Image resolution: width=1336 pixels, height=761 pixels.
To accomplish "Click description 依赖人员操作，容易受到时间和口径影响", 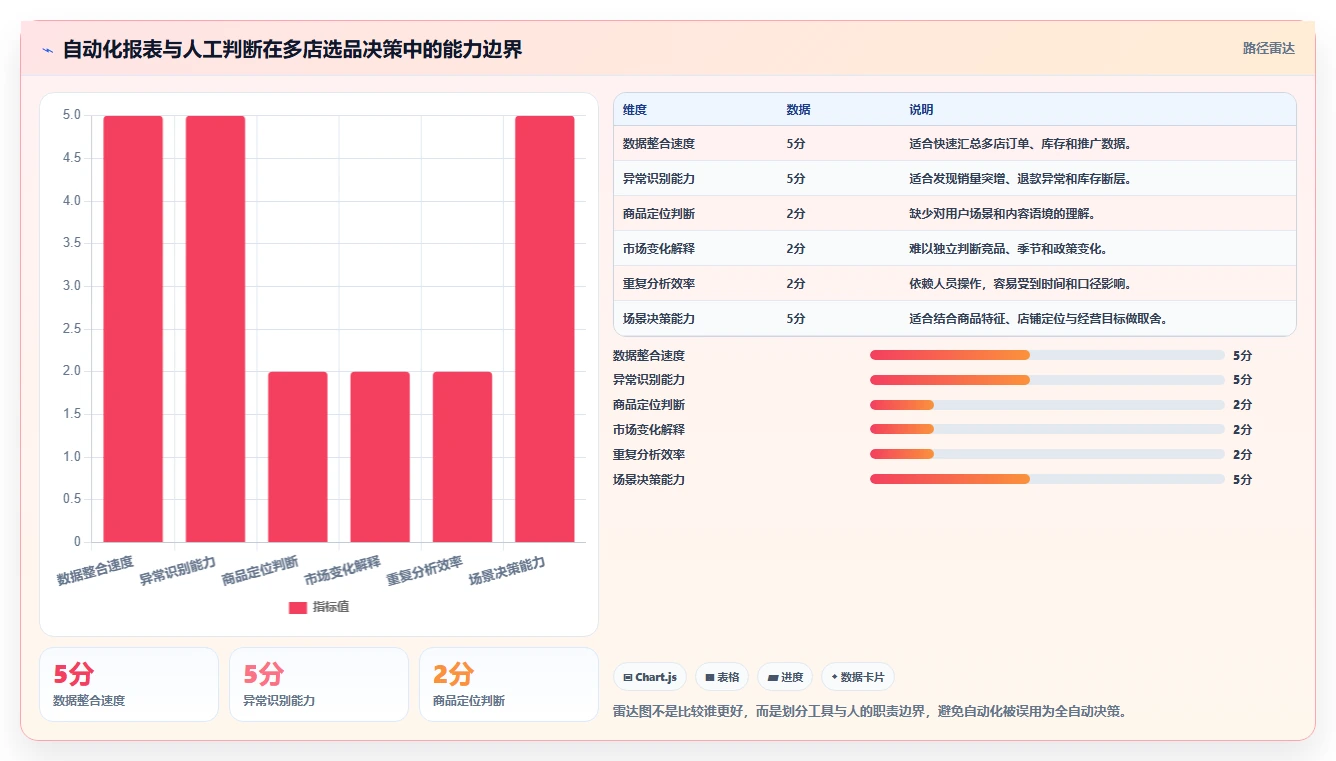I will (x=1021, y=284).
